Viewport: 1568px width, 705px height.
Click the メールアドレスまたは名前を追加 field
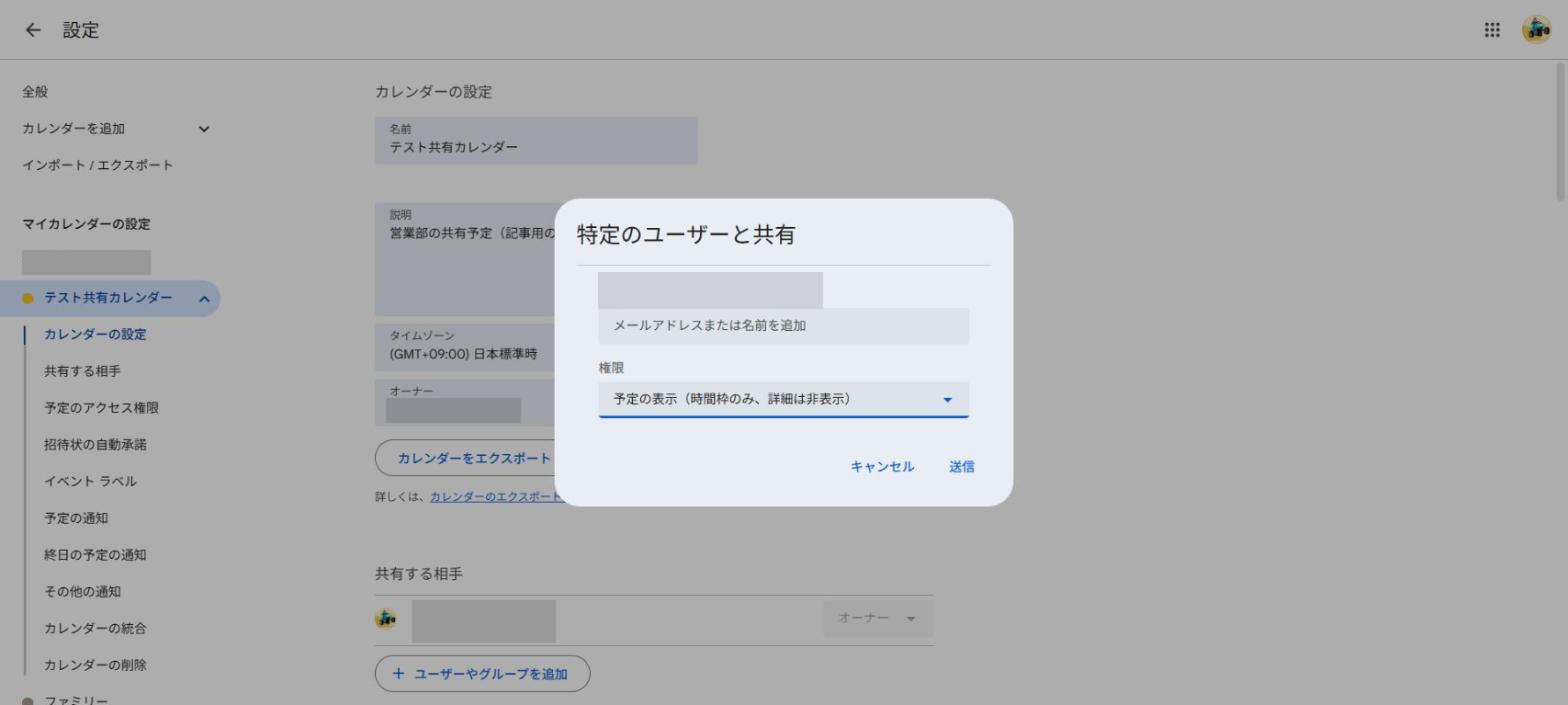(783, 326)
